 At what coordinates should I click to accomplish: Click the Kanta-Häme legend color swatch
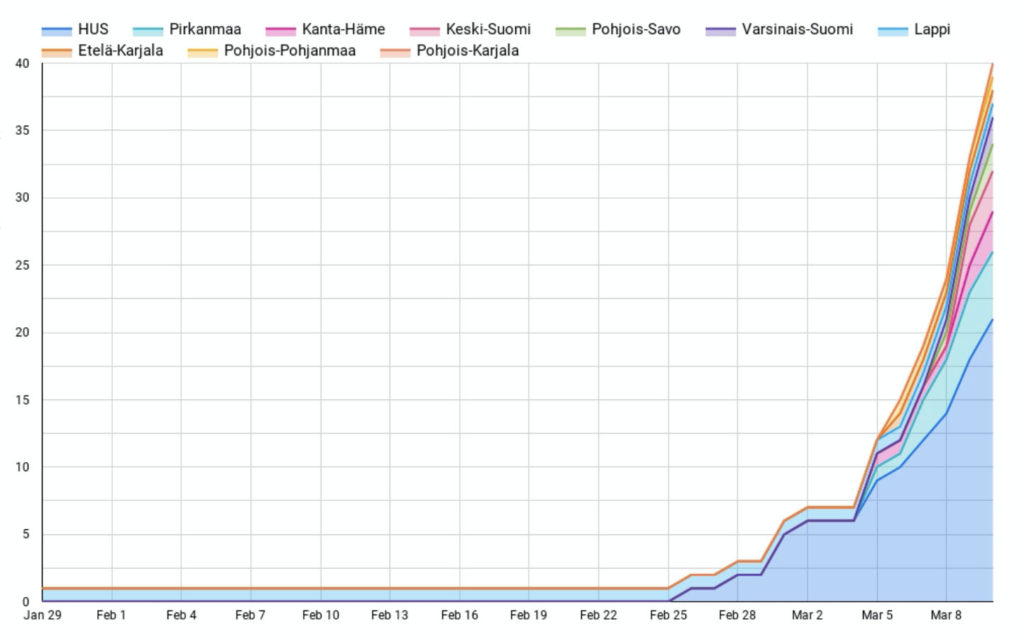tap(281, 31)
